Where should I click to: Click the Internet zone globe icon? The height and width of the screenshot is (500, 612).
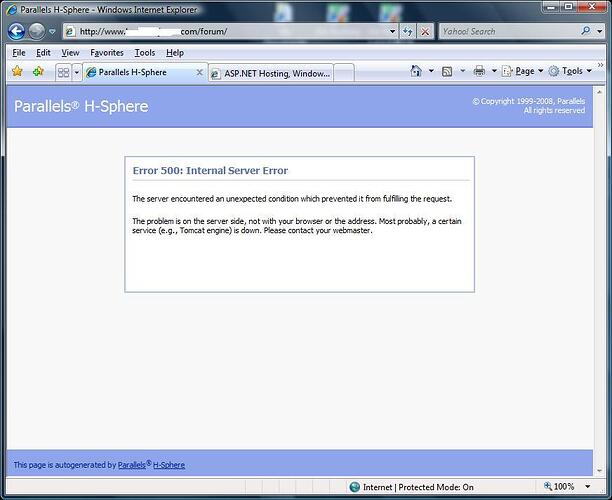click(354, 487)
